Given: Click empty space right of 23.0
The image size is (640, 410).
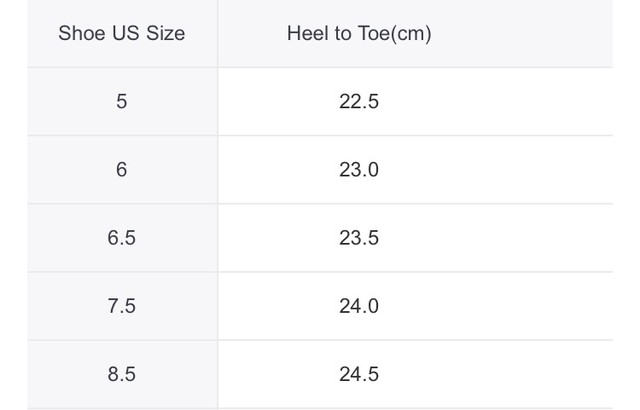Looking at the screenshot, I should pyautogui.click(x=496, y=169).
